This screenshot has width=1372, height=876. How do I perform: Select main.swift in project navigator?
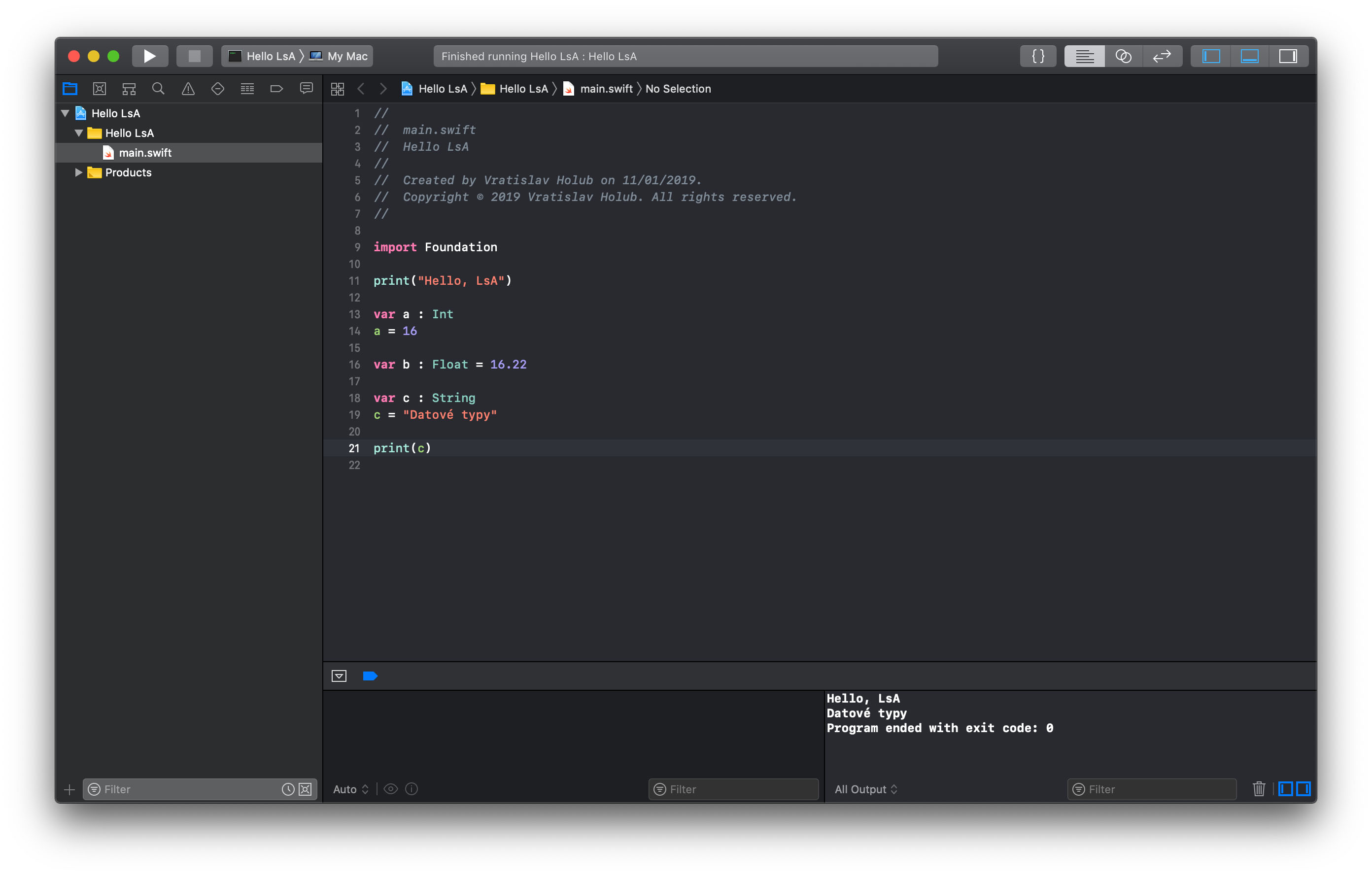[145, 153]
